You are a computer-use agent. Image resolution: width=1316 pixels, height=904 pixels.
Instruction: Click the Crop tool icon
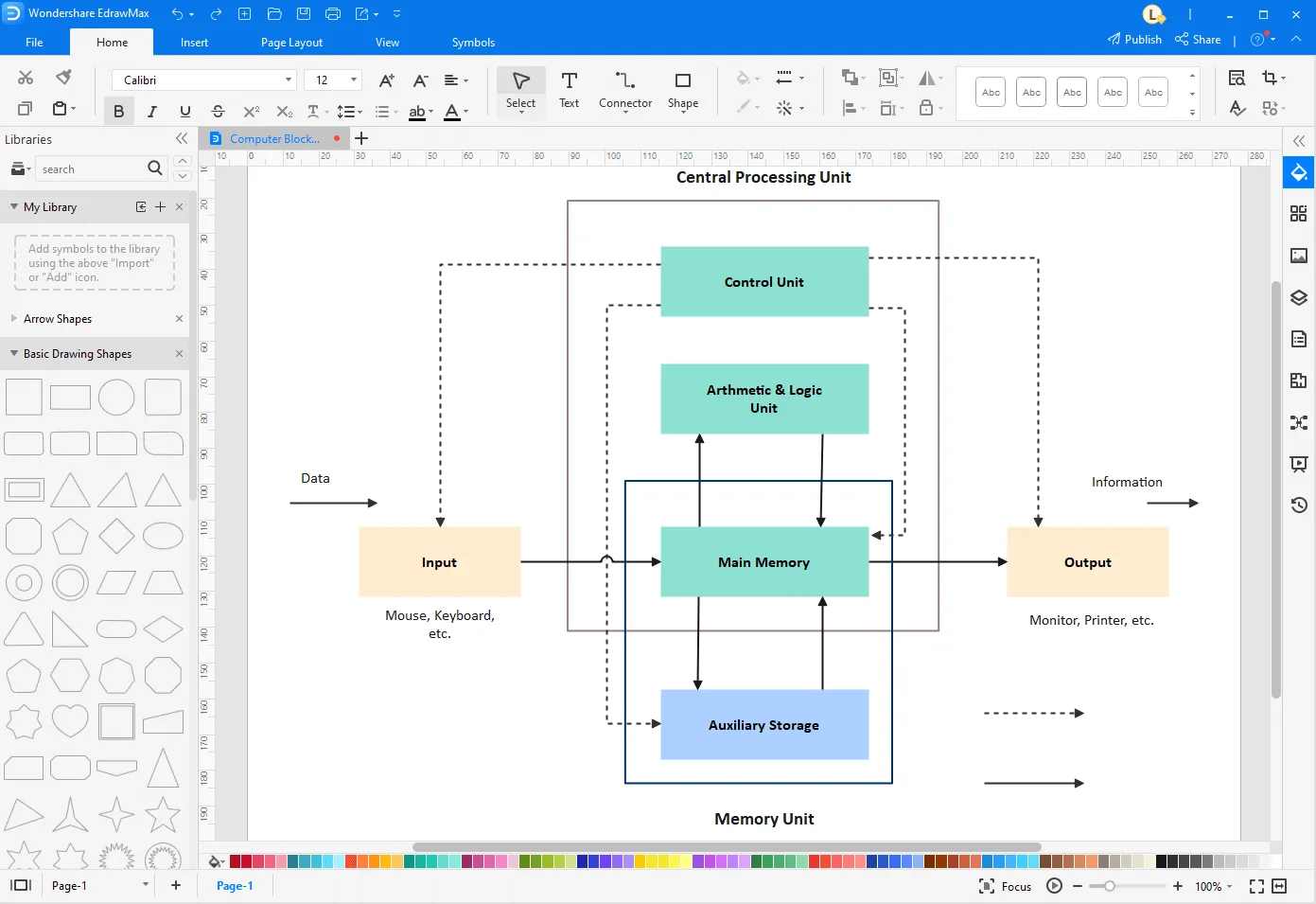pos(1270,78)
